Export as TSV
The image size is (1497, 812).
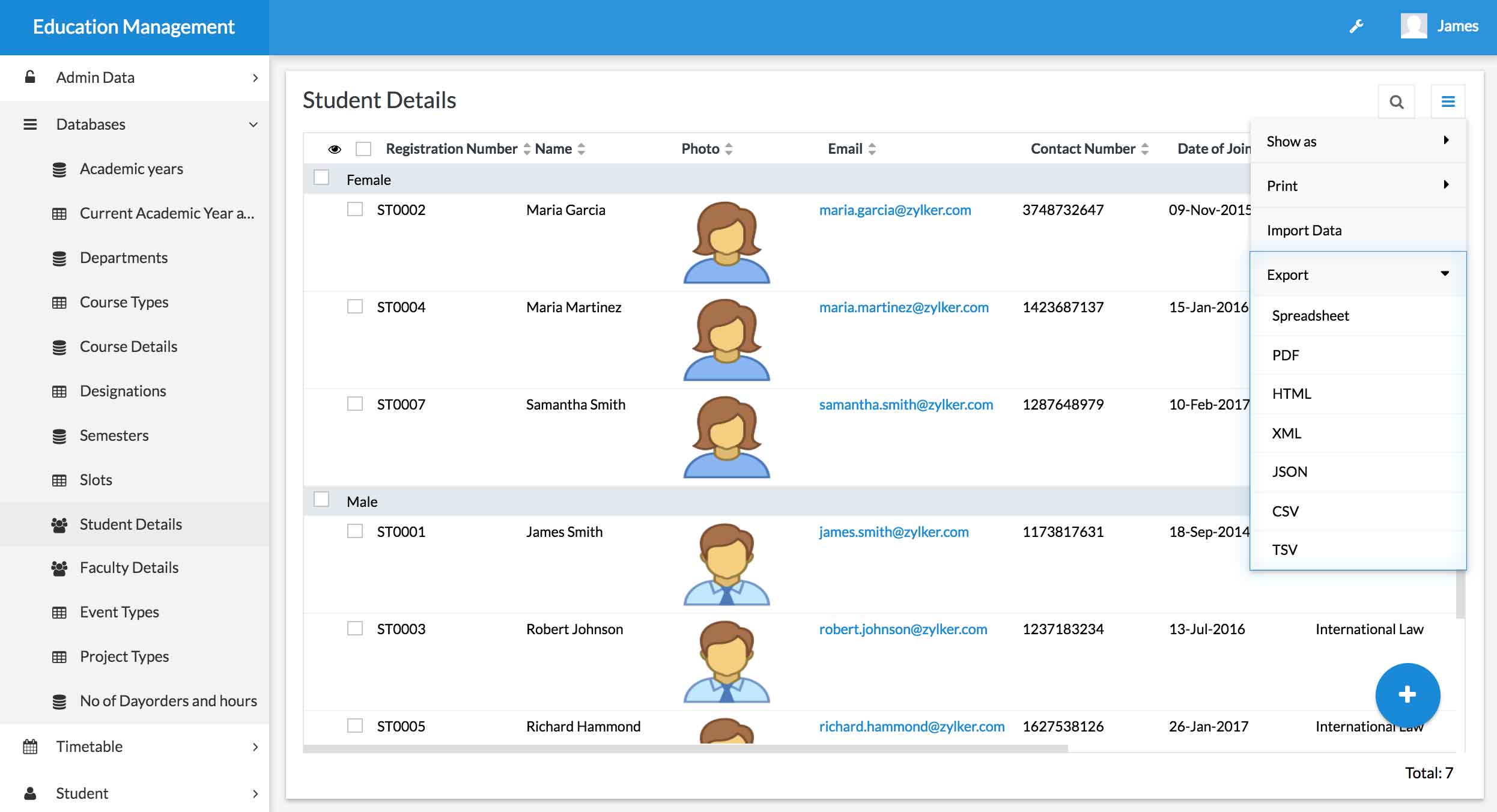1358,550
